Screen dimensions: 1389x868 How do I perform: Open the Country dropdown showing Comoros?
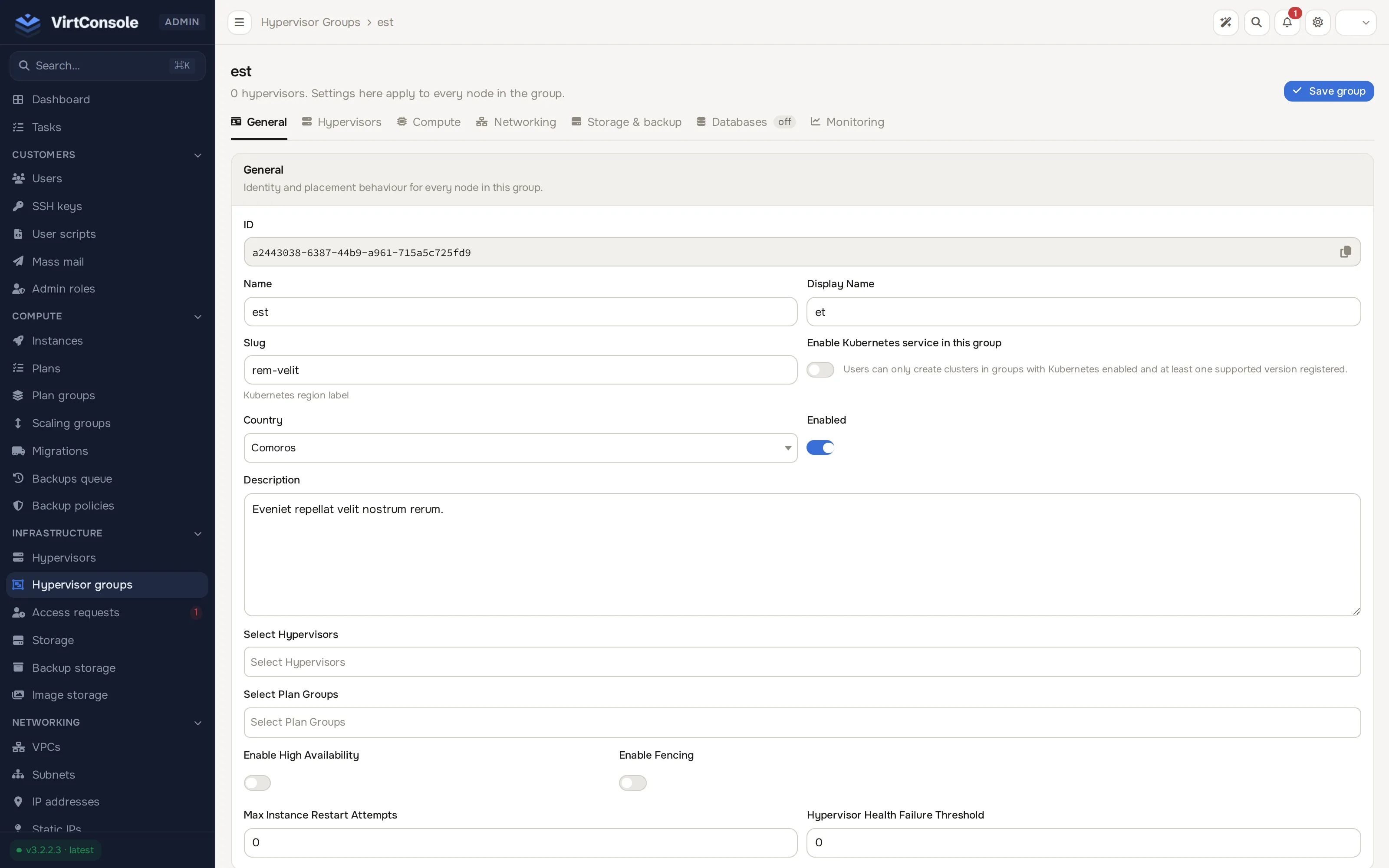[520, 448]
